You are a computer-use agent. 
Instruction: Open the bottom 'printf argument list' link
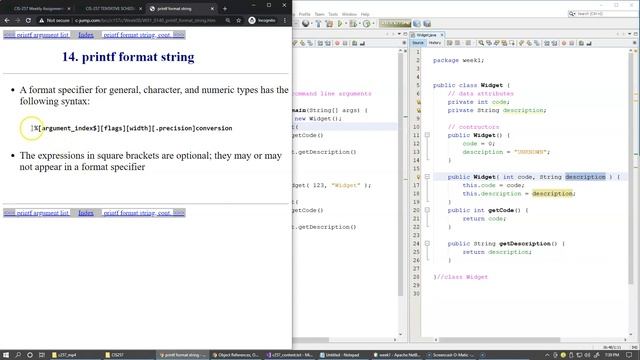(37, 213)
